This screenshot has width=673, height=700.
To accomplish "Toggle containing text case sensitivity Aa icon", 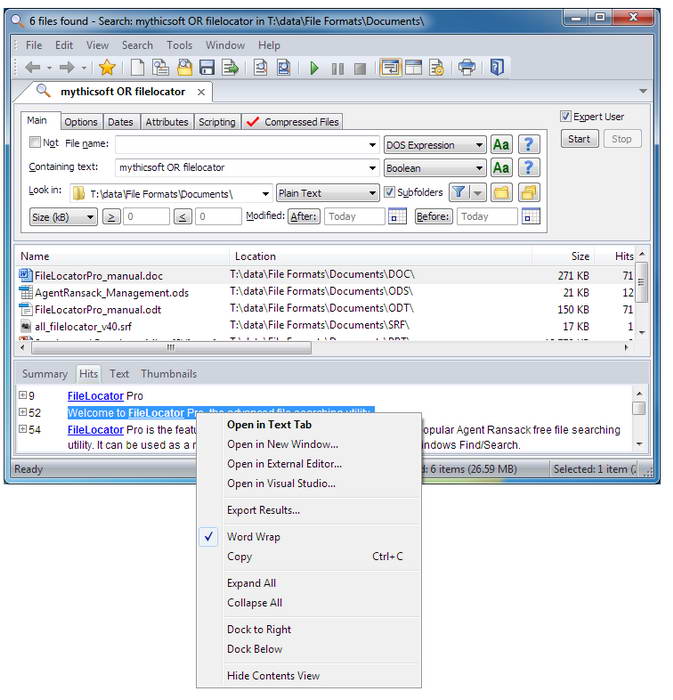I will [x=501, y=168].
